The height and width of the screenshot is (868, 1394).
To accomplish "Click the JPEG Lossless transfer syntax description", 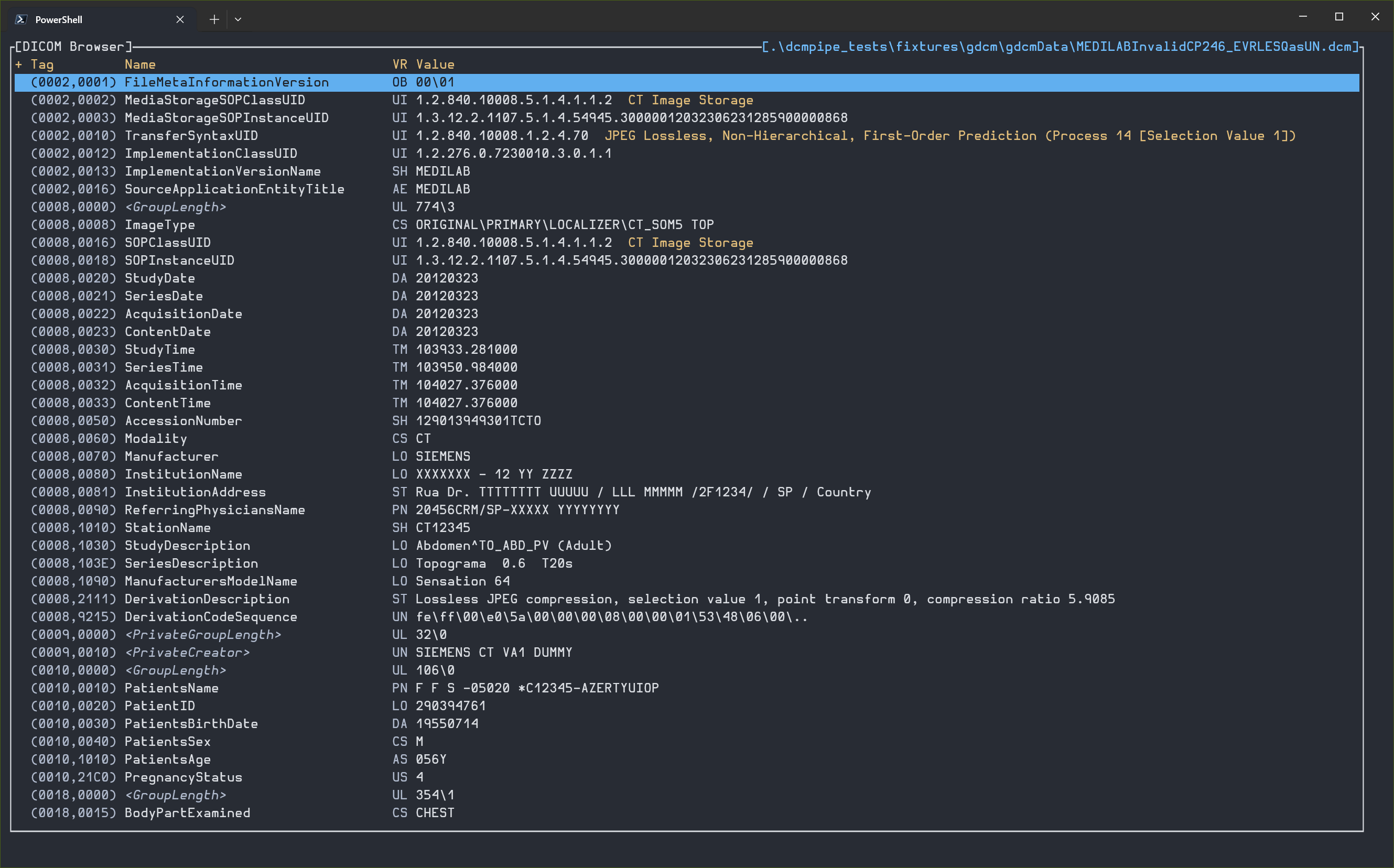I will click(x=950, y=135).
